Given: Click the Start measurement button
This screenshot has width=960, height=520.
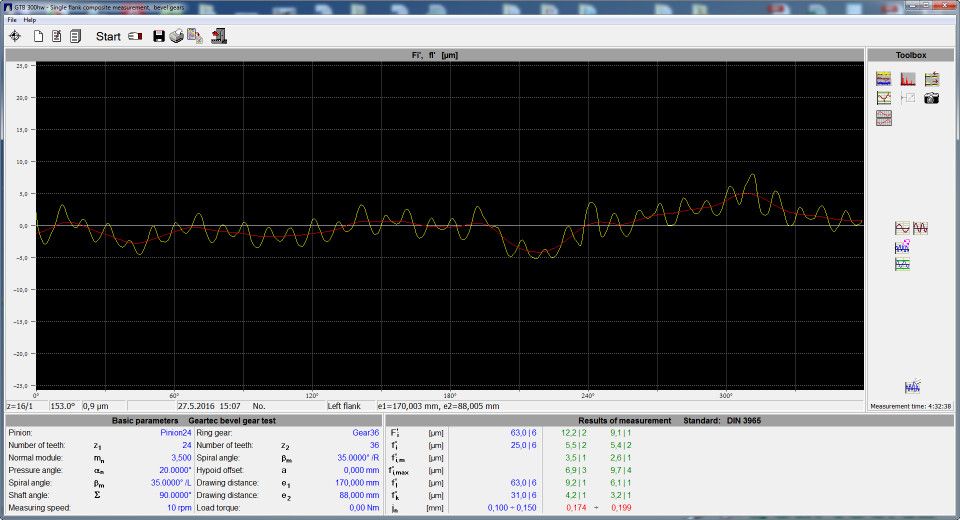Looking at the screenshot, I should tap(108, 36).
